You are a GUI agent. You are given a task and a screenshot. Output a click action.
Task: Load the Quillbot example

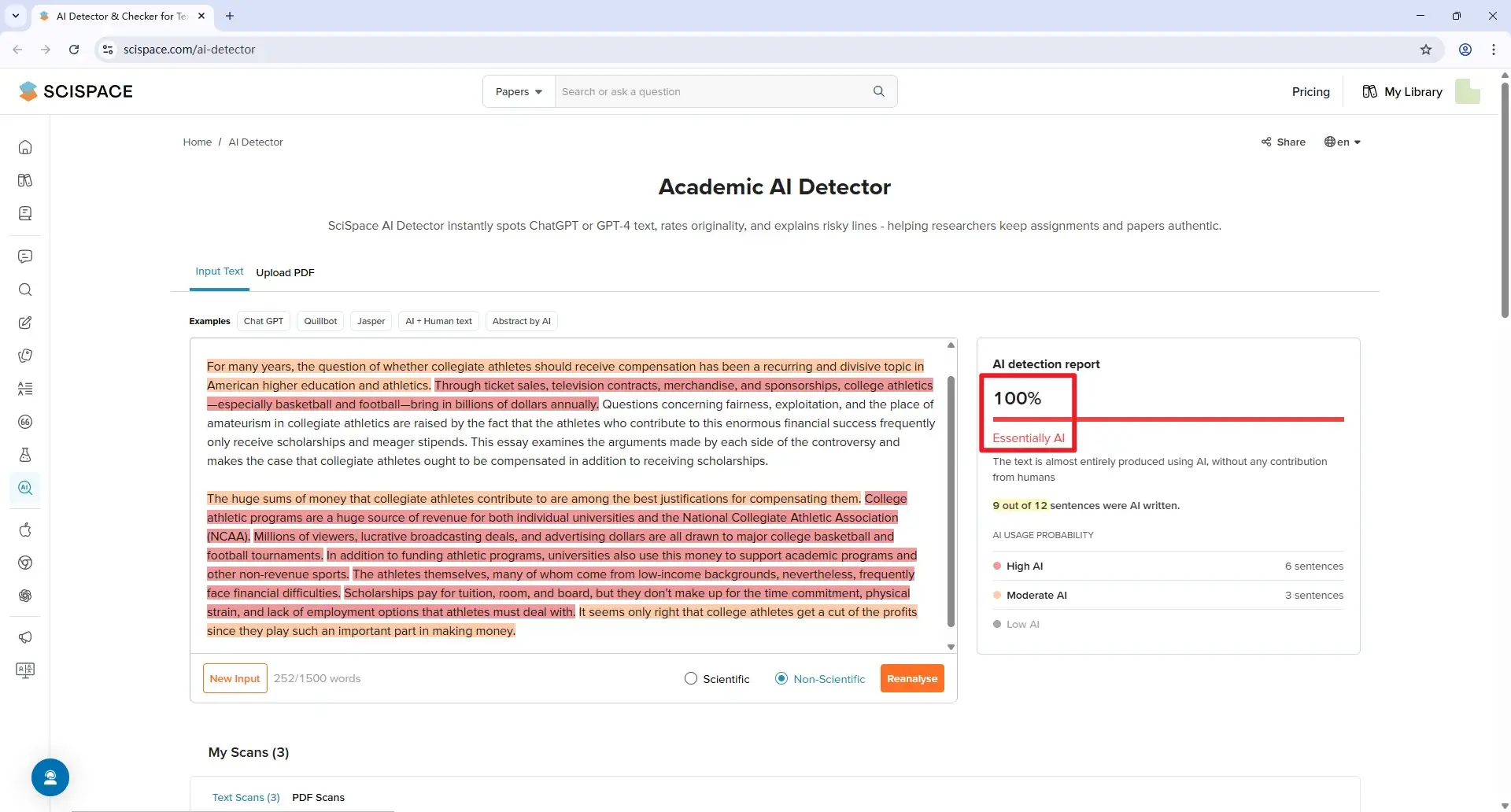click(x=320, y=321)
